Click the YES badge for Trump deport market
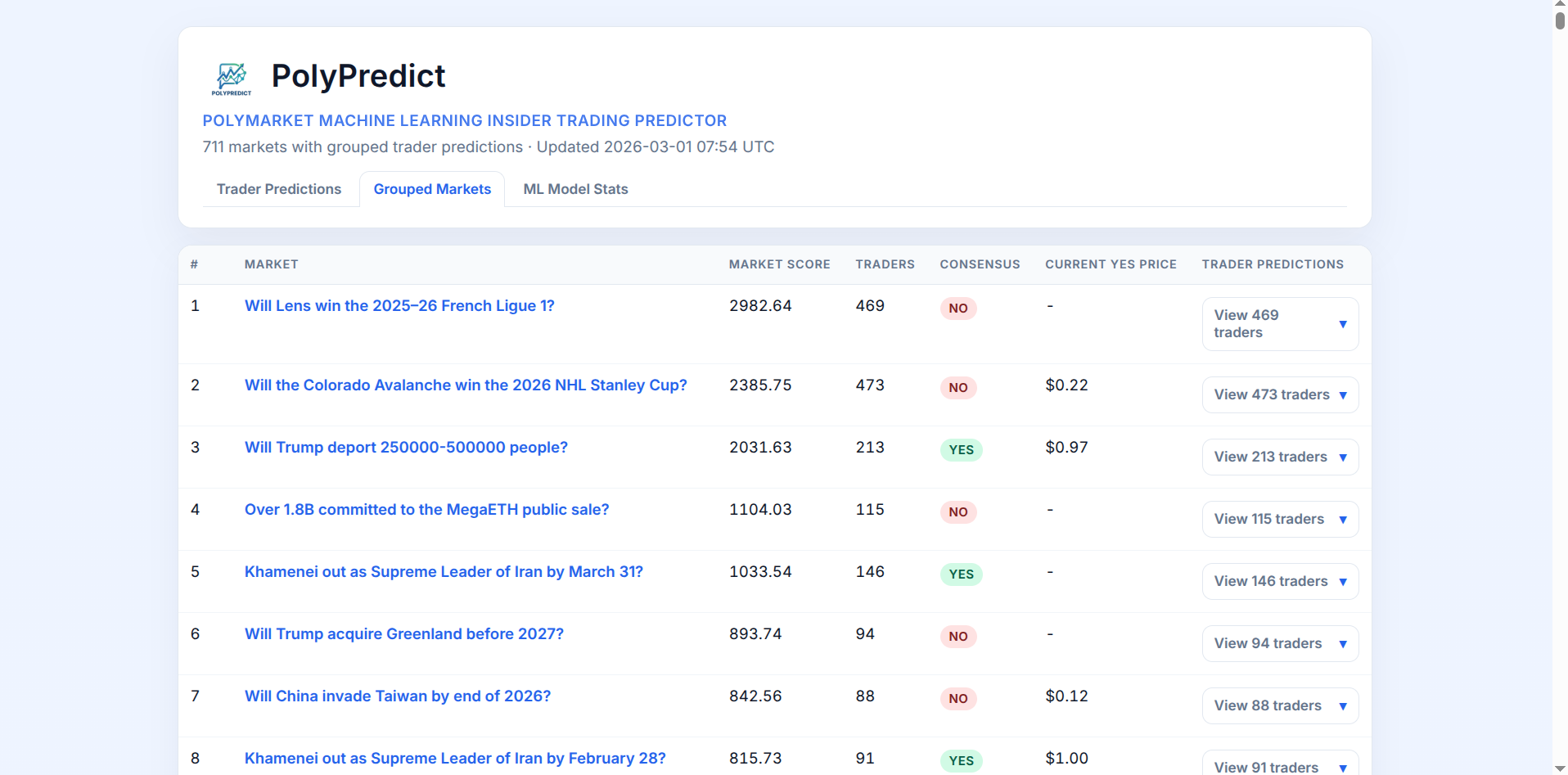The image size is (1568, 775). (x=962, y=450)
